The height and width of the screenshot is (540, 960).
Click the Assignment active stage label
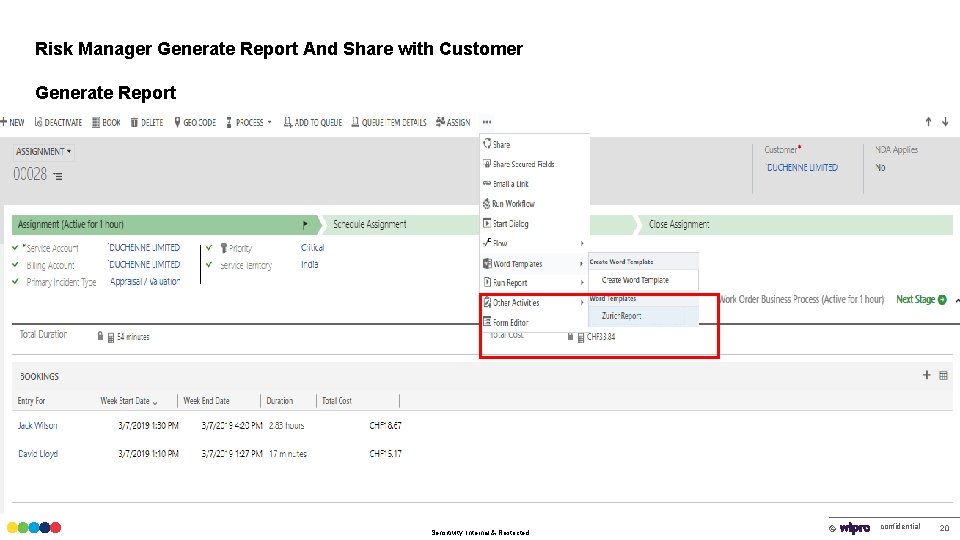70,225
